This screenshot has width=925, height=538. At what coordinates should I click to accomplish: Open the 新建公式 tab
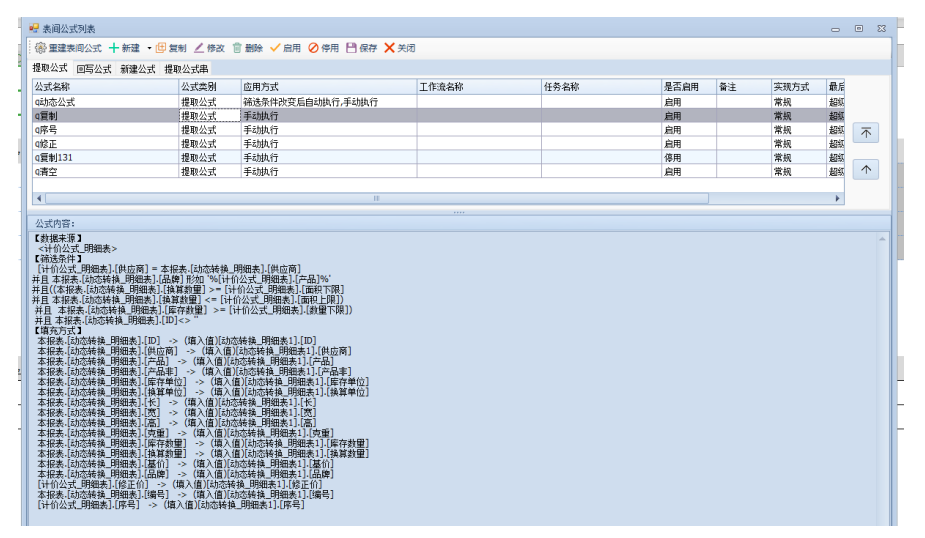pyautogui.click(x=138, y=69)
